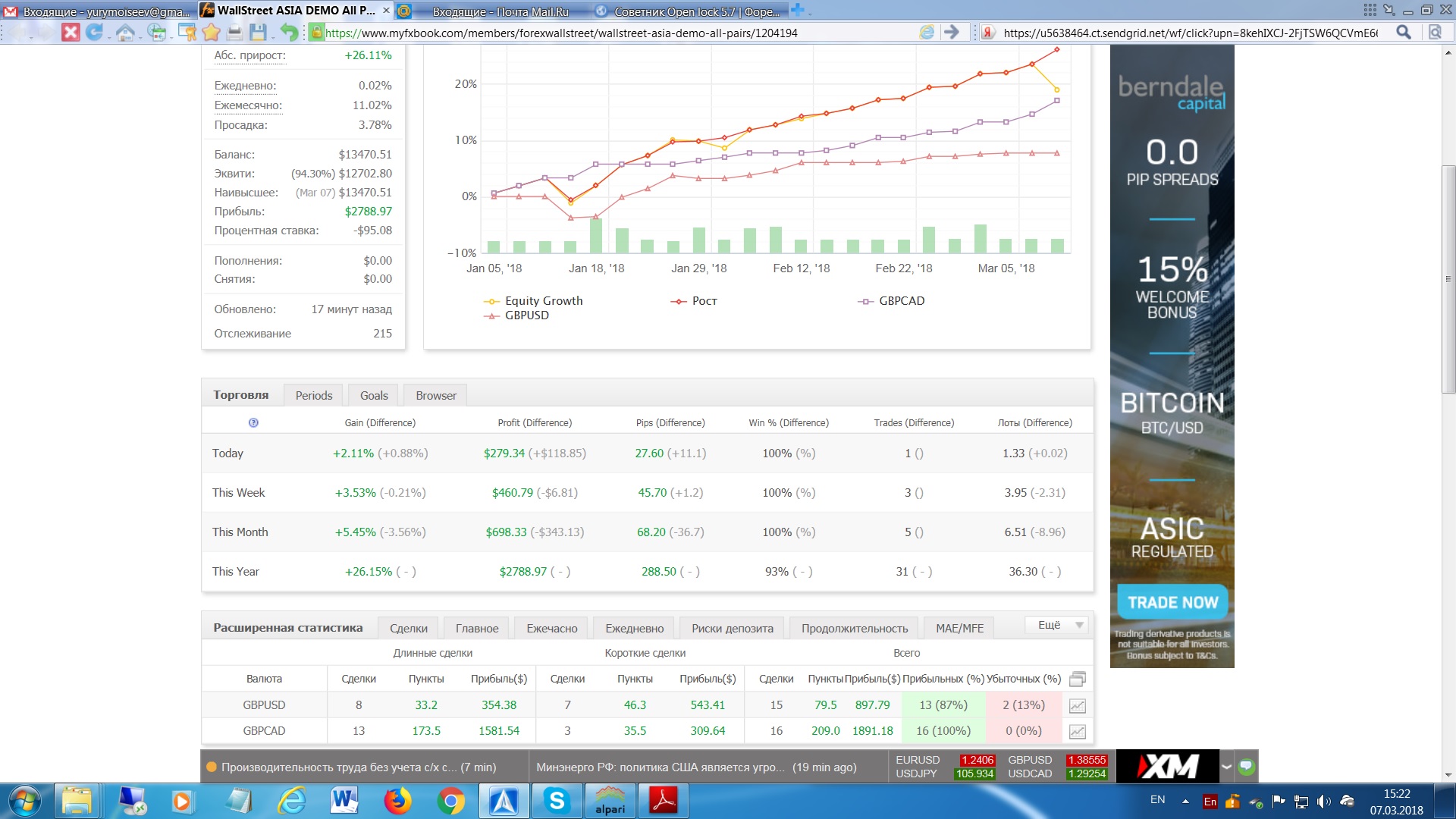Click the magnifier search icon

pos(1404,32)
